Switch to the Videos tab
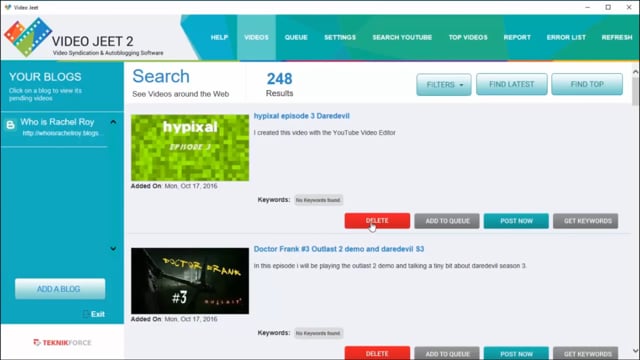 click(256, 37)
